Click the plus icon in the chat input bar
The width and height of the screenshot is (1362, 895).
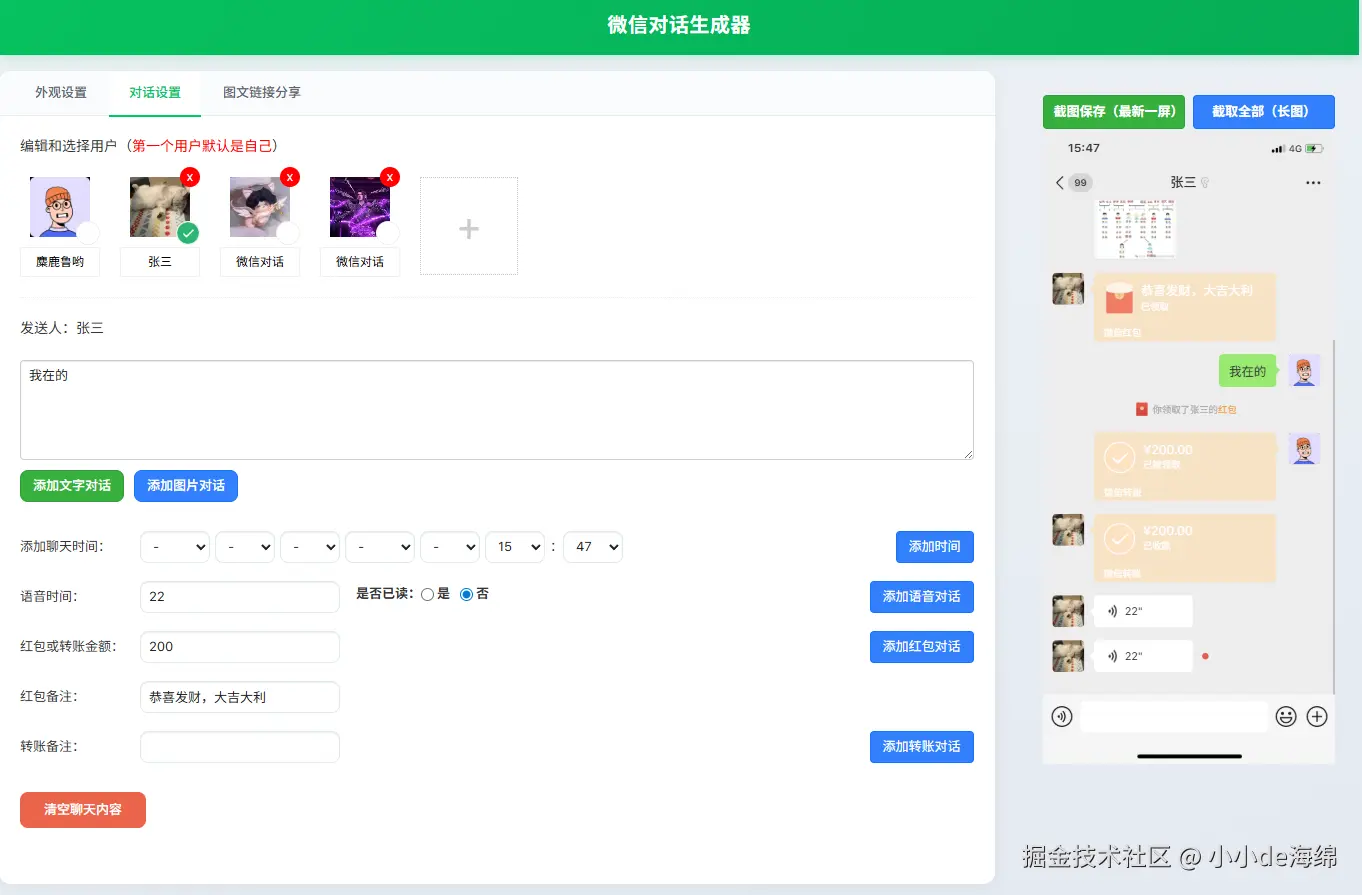click(1317, 716)
